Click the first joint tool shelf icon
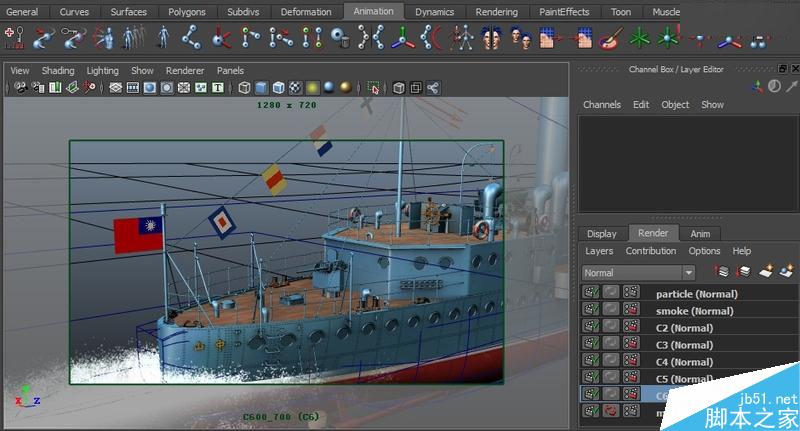 coord(191,39)
